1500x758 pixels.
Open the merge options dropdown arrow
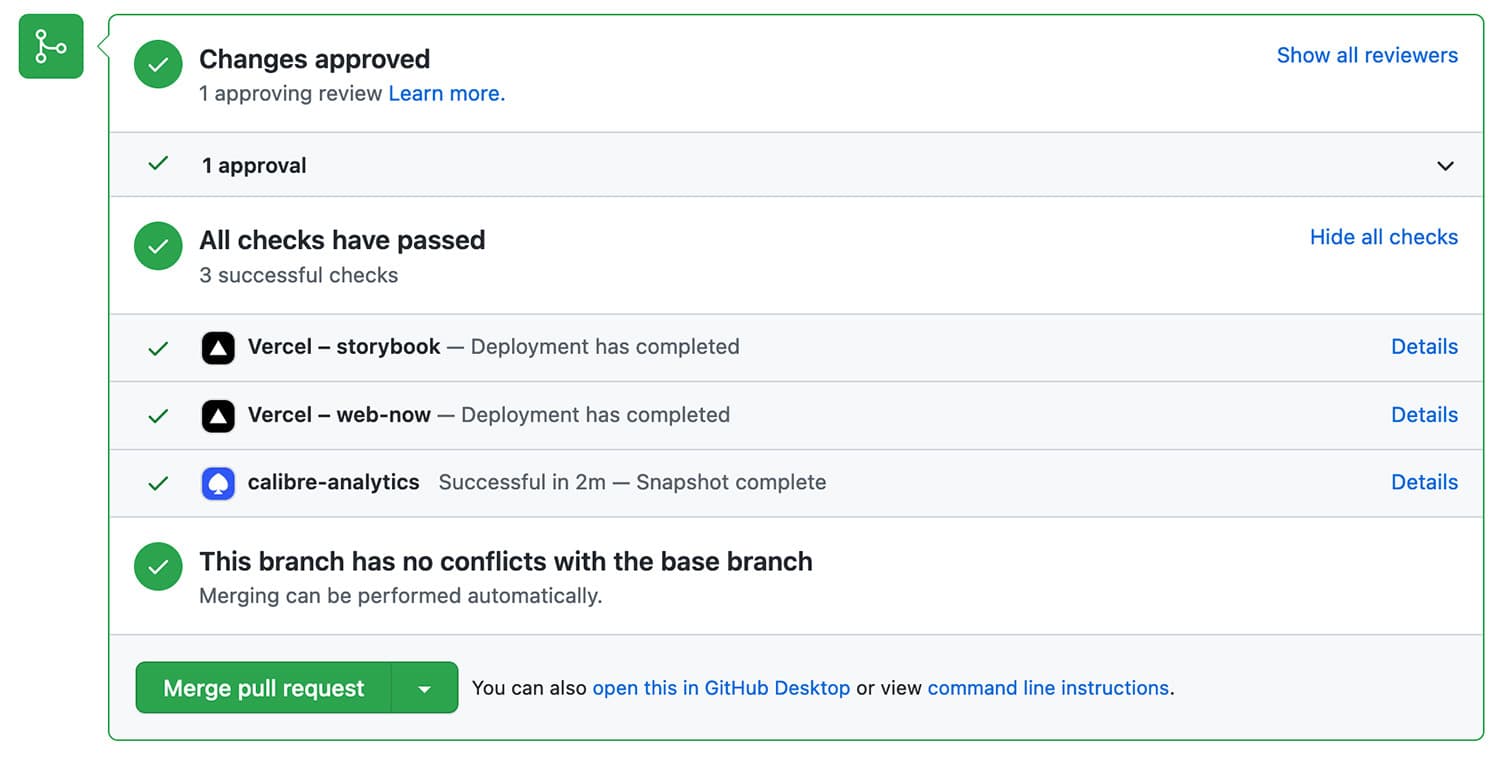(424, 688)
